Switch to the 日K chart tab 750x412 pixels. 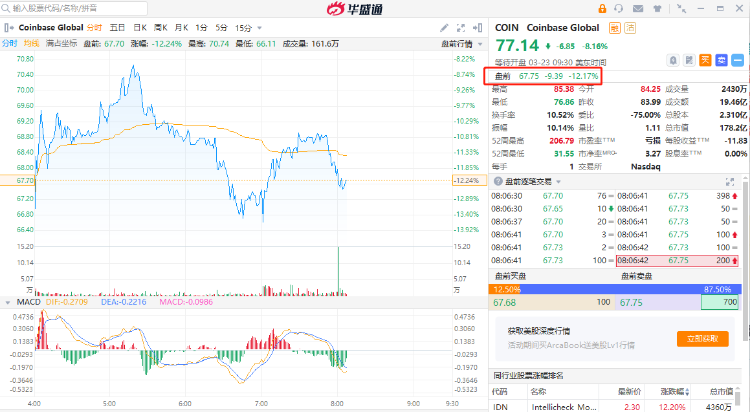[140, 28]
